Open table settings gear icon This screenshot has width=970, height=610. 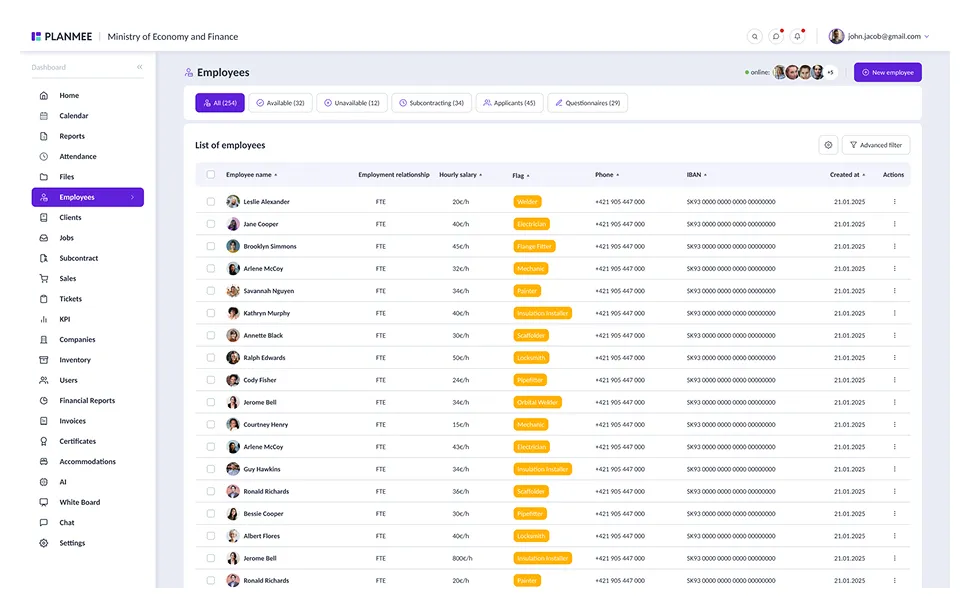pos(828,145)
